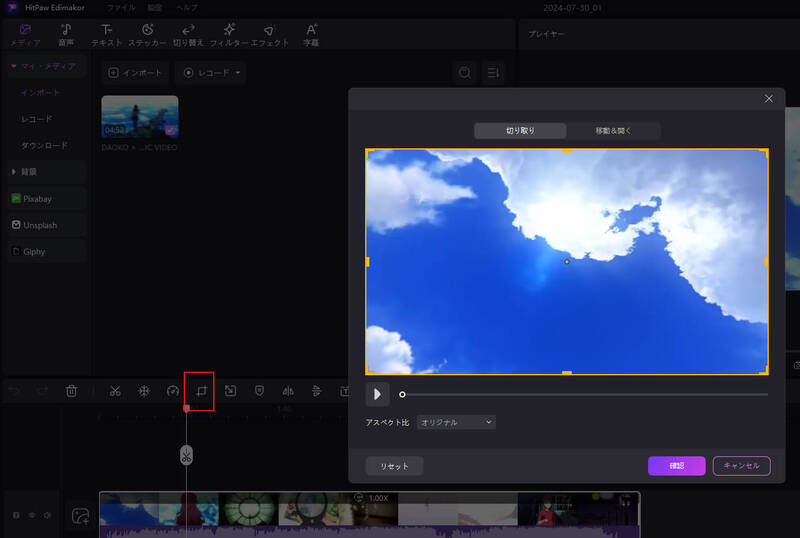Click the crop preview seek slider
This screenshot has width=800, height=538.
click(x=584, y=395)
